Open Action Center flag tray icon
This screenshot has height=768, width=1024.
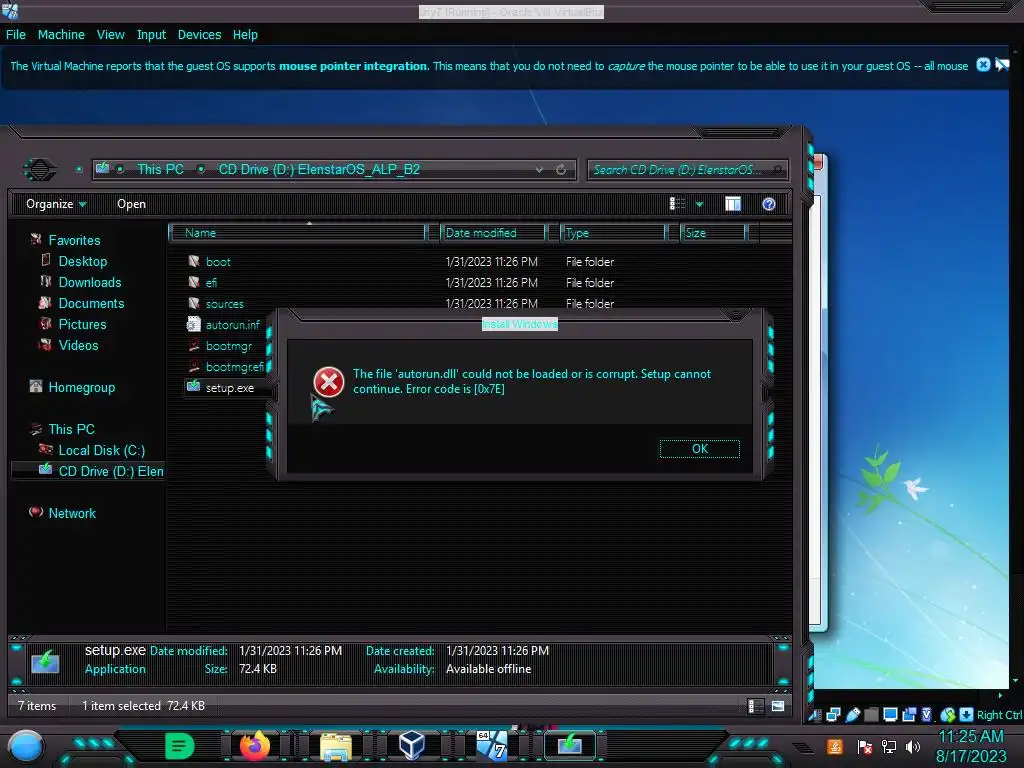click(865, 746)
